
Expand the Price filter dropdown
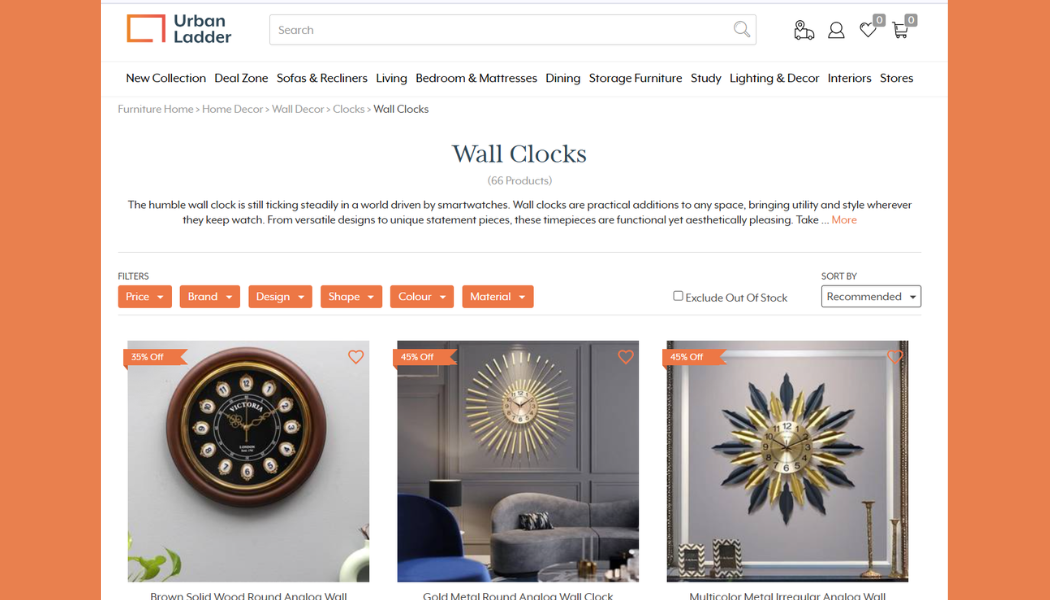tap(145, 297)
